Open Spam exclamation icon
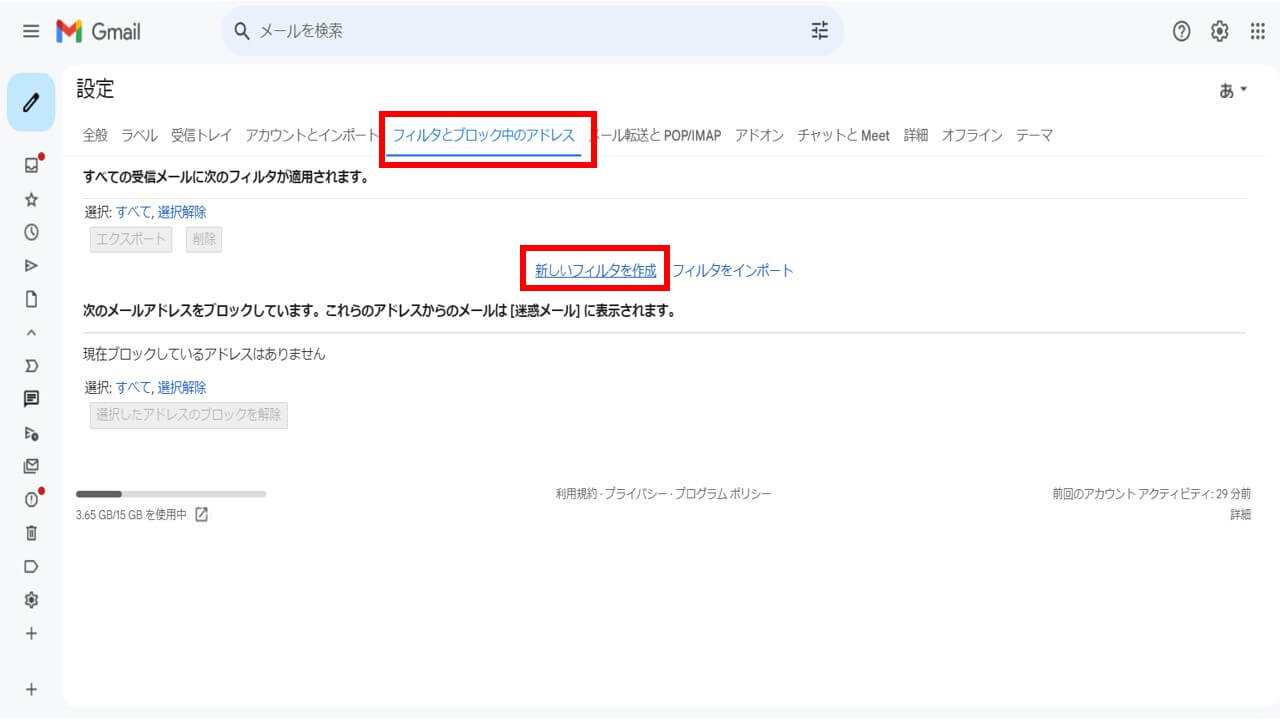 [x=31, y=499]
